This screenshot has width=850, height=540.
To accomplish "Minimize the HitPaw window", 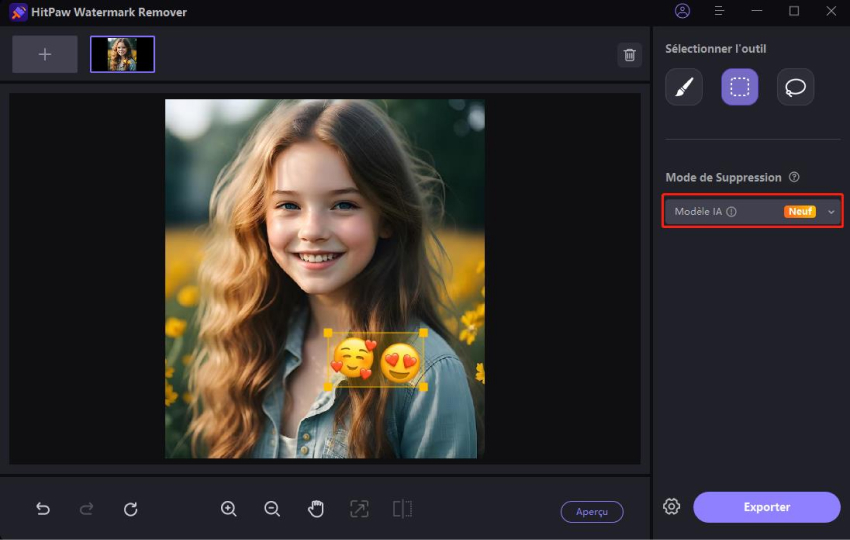I will [x=757, y=11].
